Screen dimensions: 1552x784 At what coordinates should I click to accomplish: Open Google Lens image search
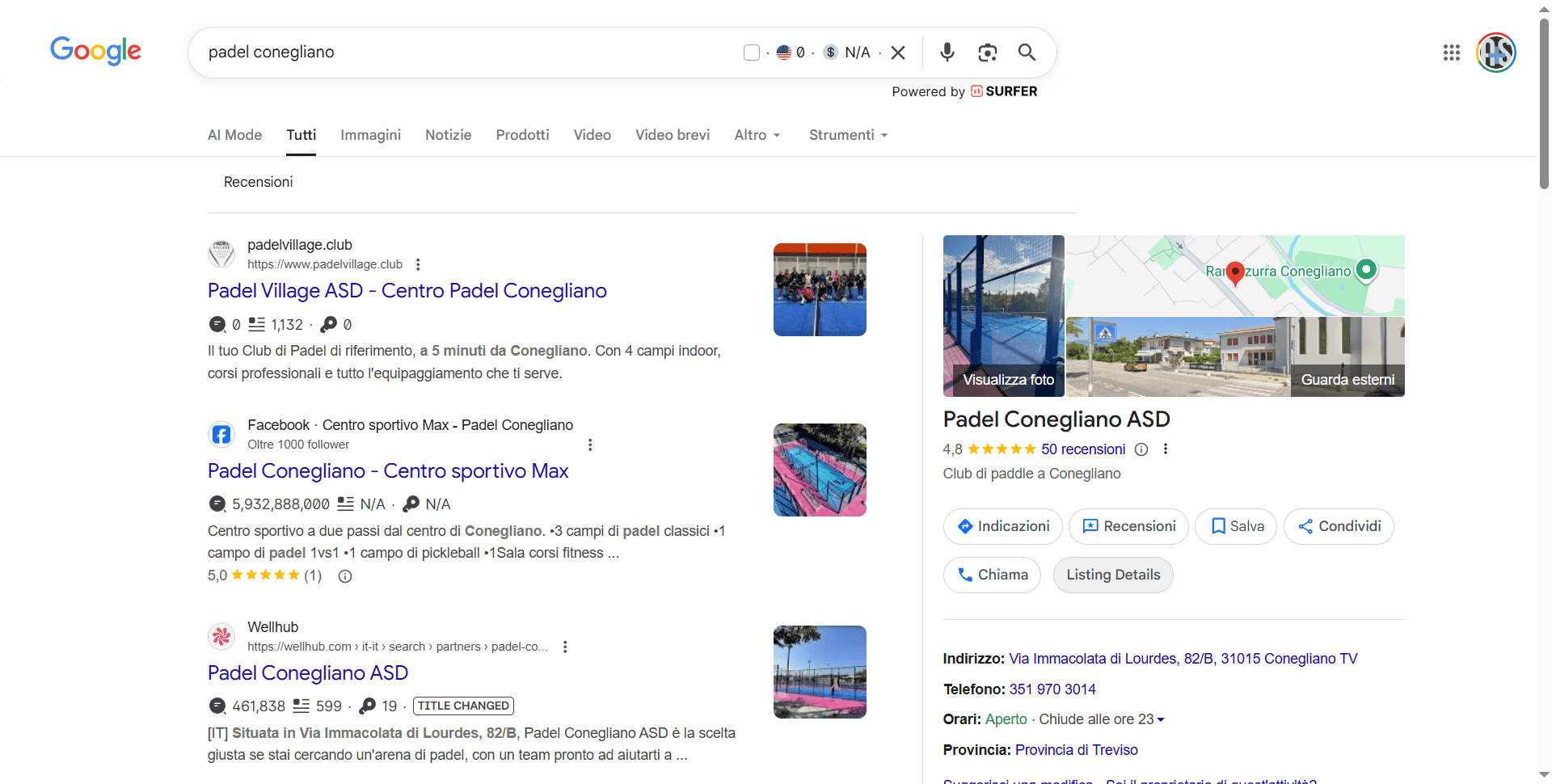coord(987,53)
